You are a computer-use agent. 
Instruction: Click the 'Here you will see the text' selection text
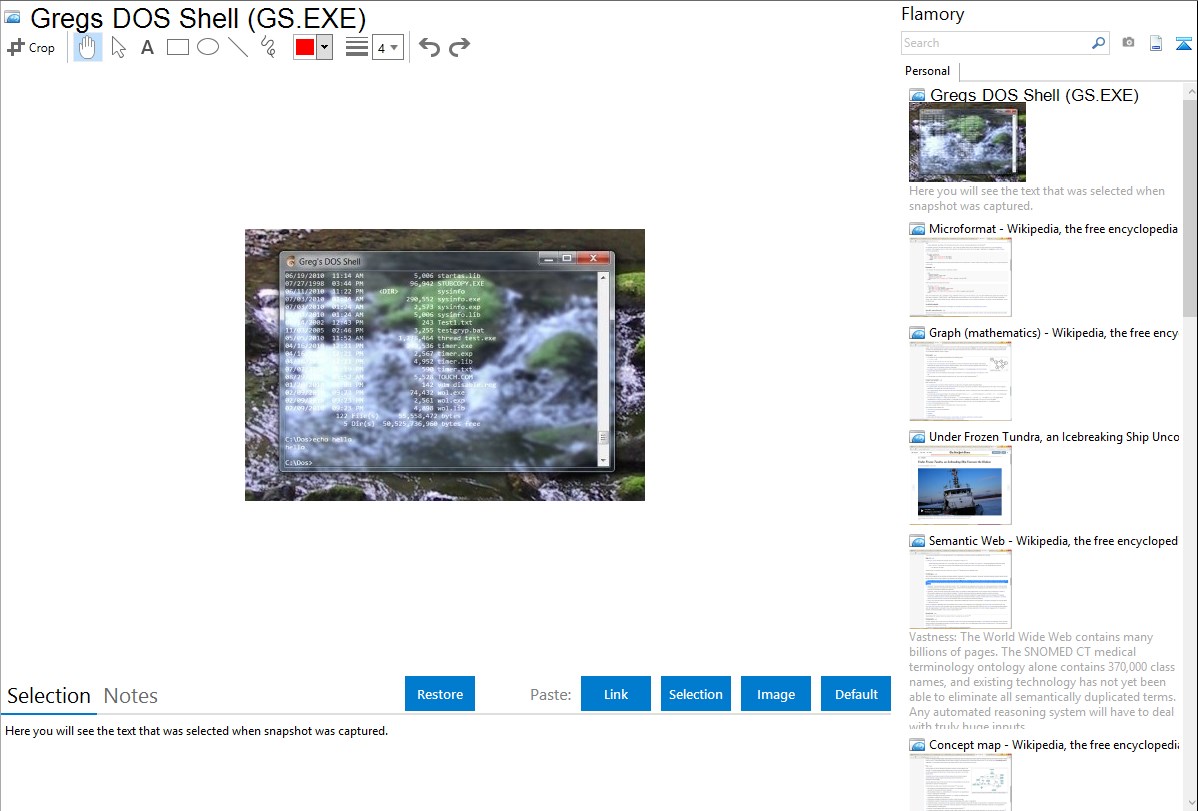pyautogui.click(x=196, y=731)
